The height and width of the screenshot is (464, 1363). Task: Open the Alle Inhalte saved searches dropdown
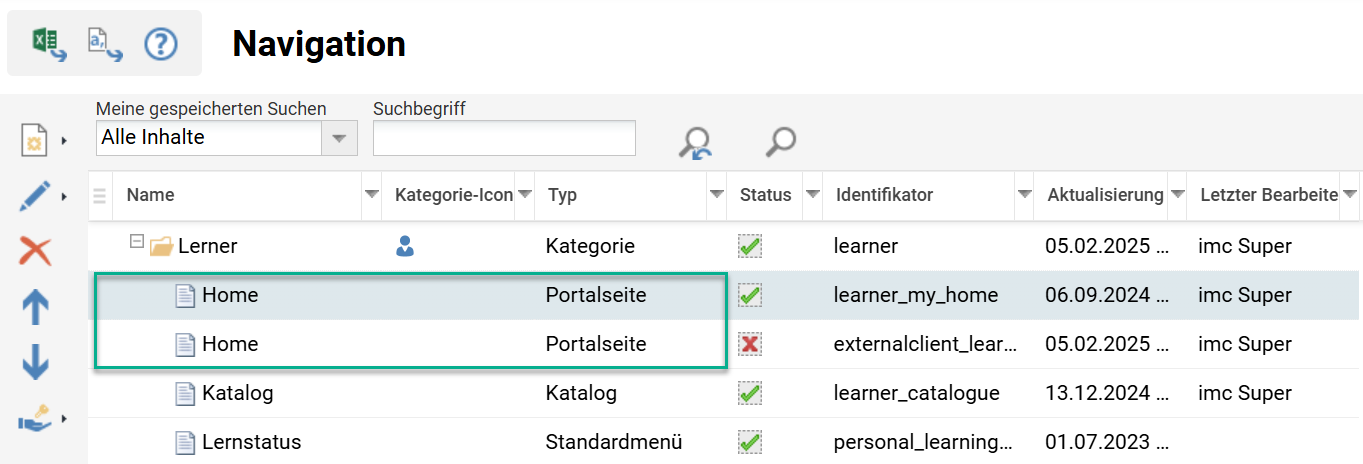pos(339,138)
